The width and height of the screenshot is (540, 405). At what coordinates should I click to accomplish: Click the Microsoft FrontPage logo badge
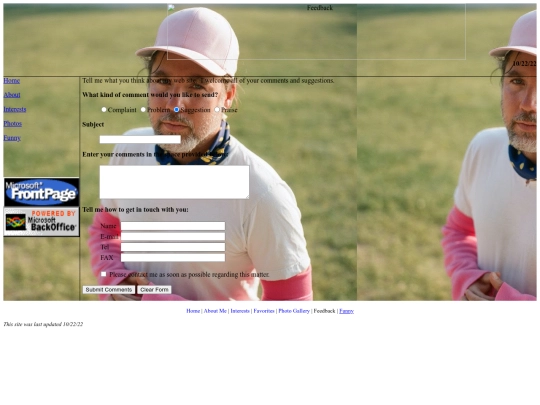[x=41, y=192]
